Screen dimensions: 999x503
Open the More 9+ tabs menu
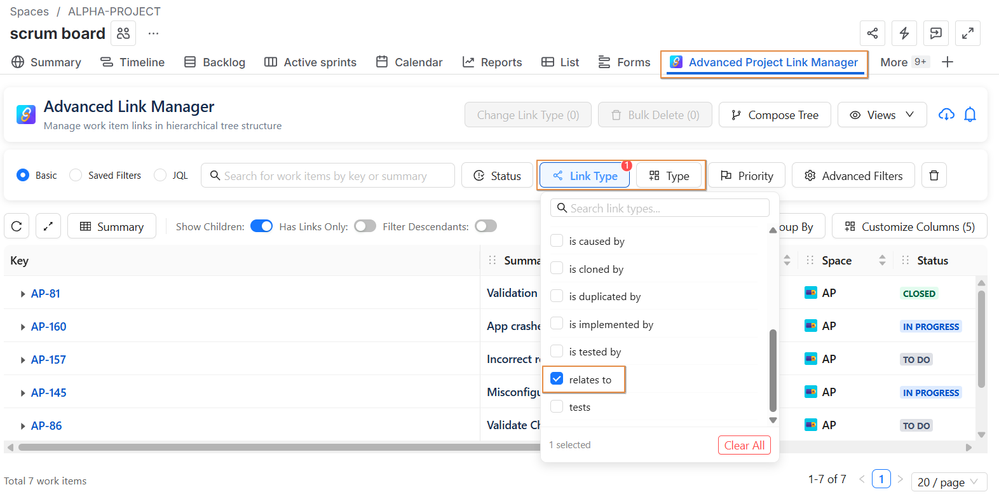coord(905,62)
